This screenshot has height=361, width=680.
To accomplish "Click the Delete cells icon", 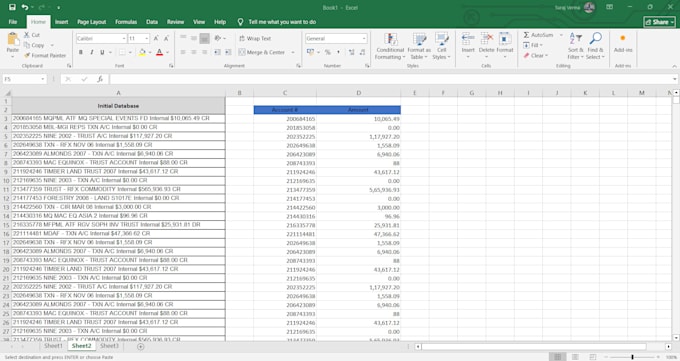I will (x=487, y=39).
